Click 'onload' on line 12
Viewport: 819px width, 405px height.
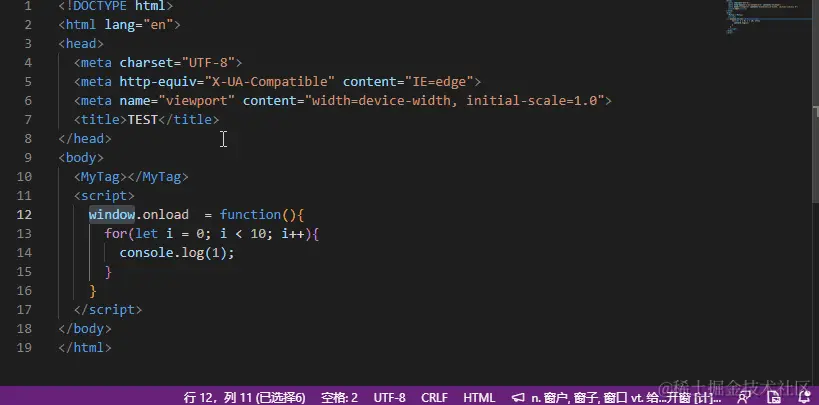coord(166,215)
